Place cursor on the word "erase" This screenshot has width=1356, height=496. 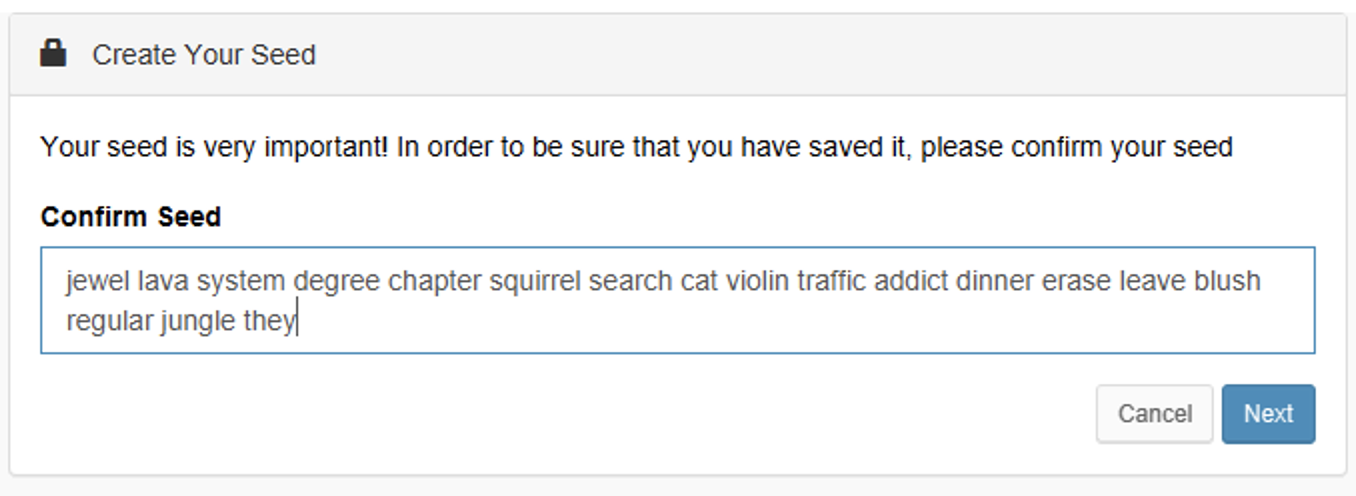1076,281
